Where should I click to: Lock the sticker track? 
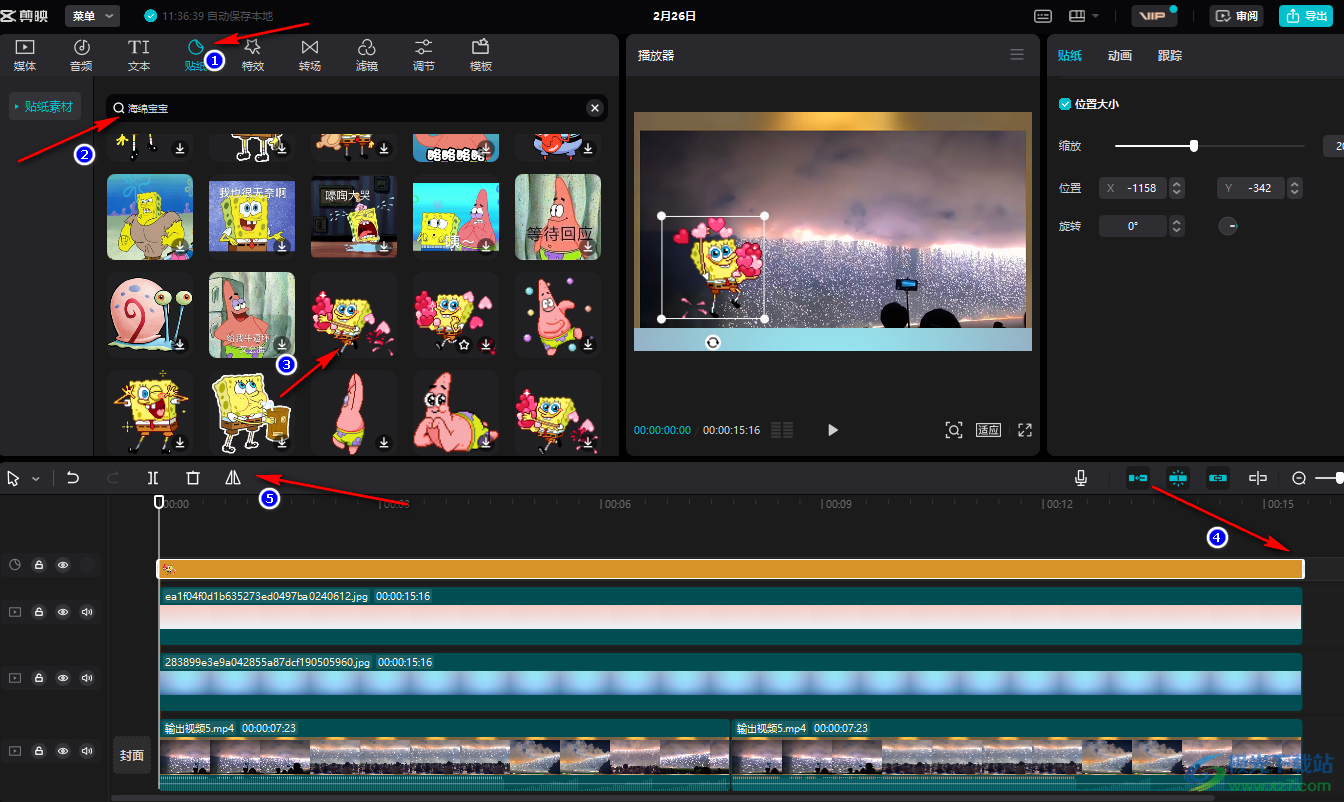pos(39,565)
